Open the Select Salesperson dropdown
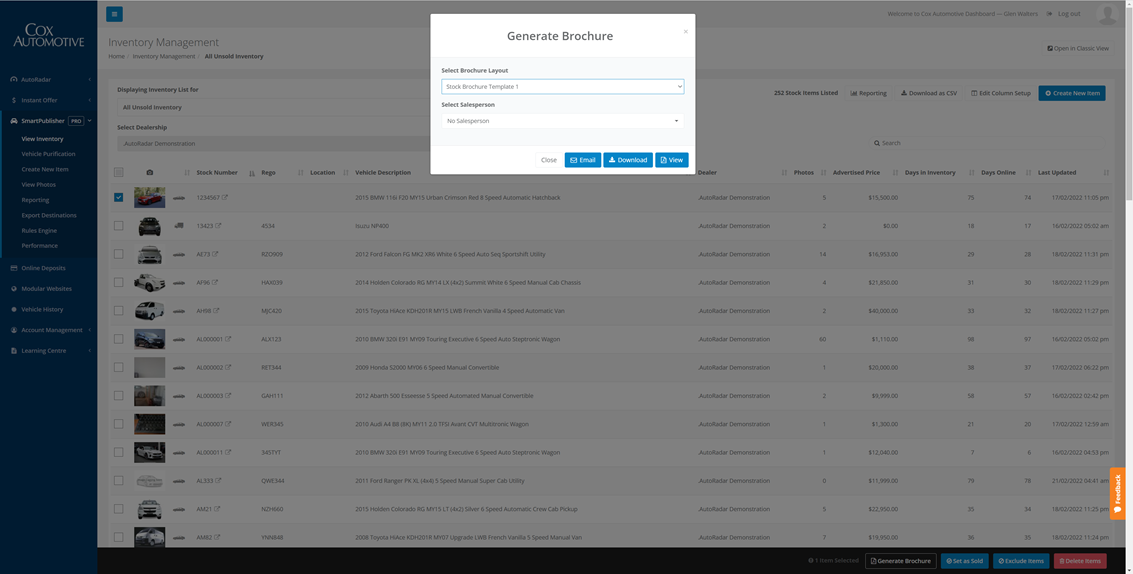This screenshot has height=574, width=1133. tap(562, 121)
